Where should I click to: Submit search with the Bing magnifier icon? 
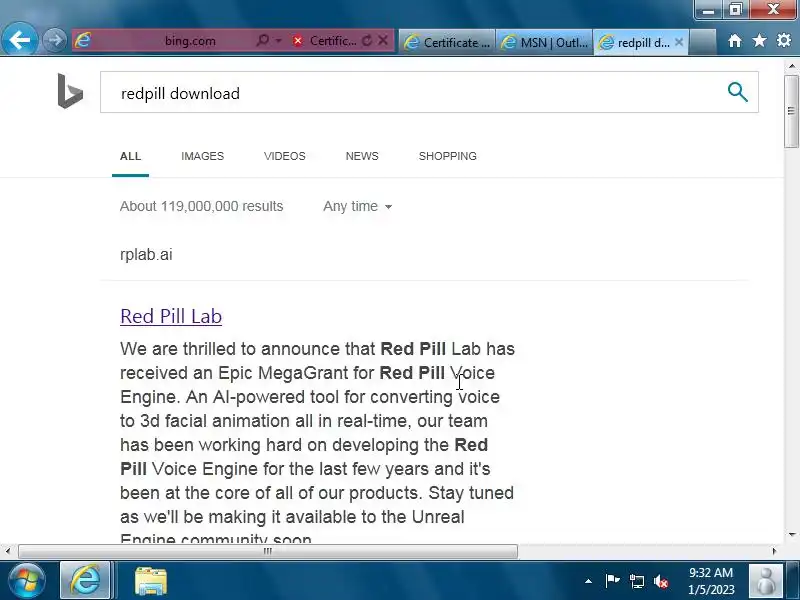[737, 92]
